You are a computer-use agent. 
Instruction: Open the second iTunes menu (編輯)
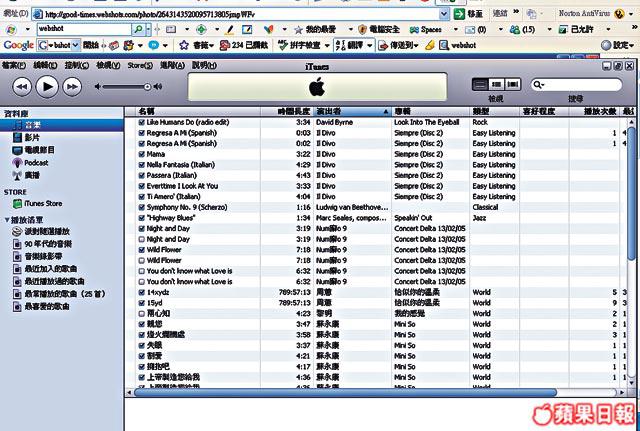pyautogui.click(x=45, y=65)
